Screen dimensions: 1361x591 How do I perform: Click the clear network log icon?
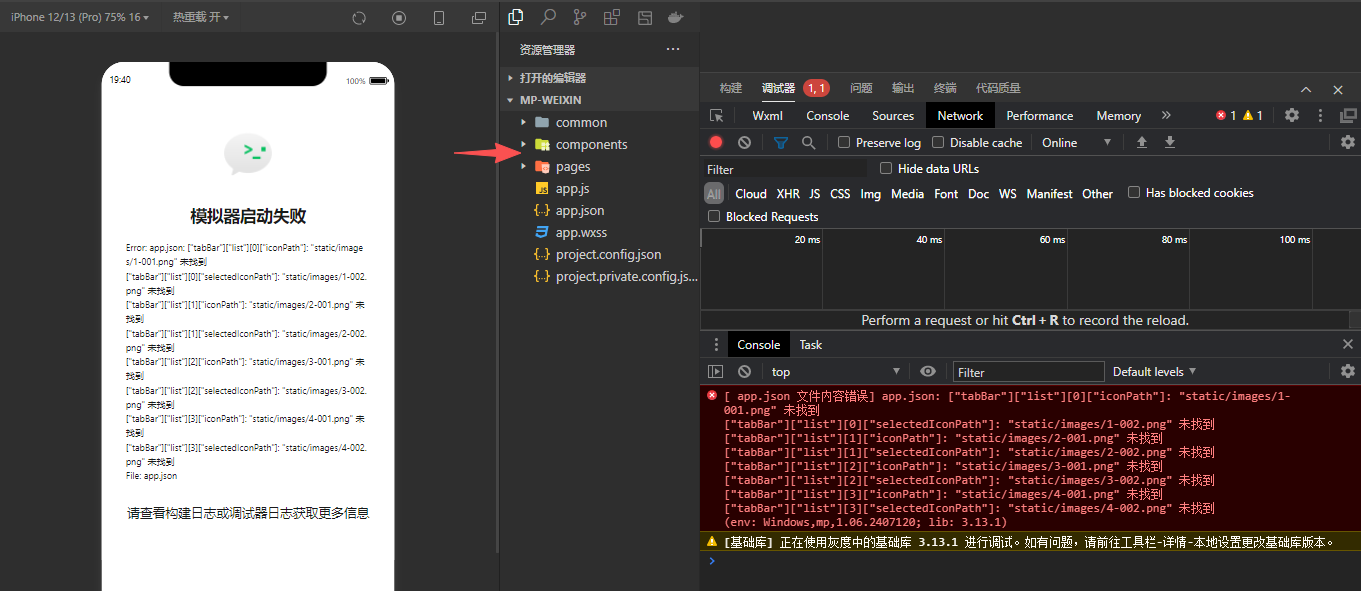pos(744,142)
